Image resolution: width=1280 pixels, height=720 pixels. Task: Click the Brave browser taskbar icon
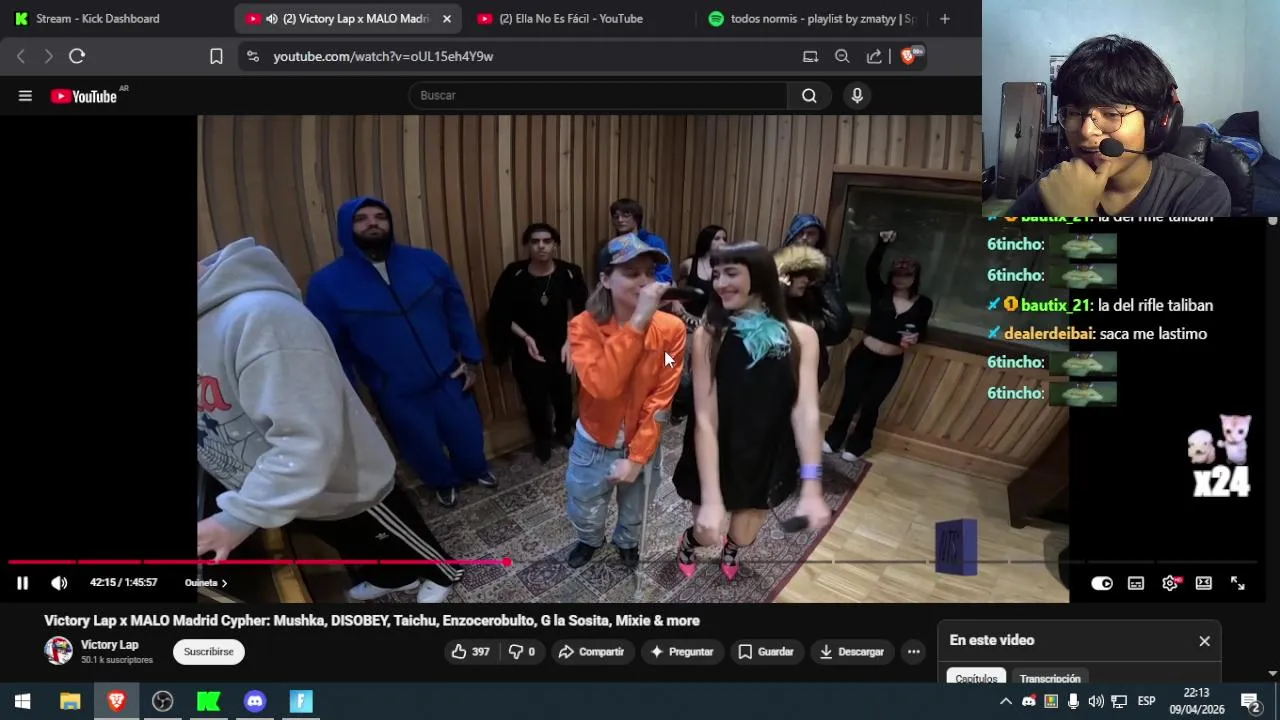[x=116, y=702]
